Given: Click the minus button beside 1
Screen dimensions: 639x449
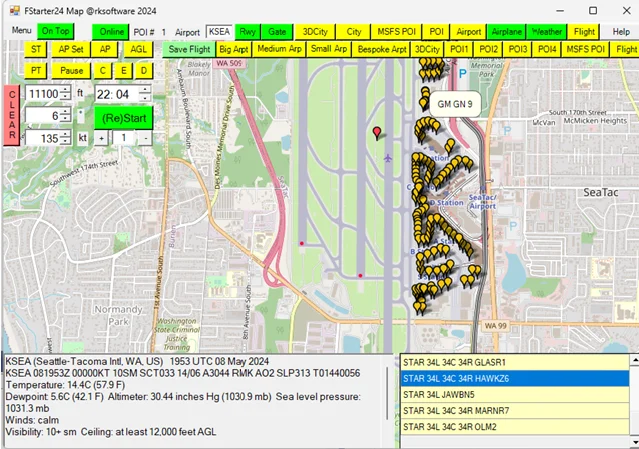Looking at the screenshot, I should point(145,138).
